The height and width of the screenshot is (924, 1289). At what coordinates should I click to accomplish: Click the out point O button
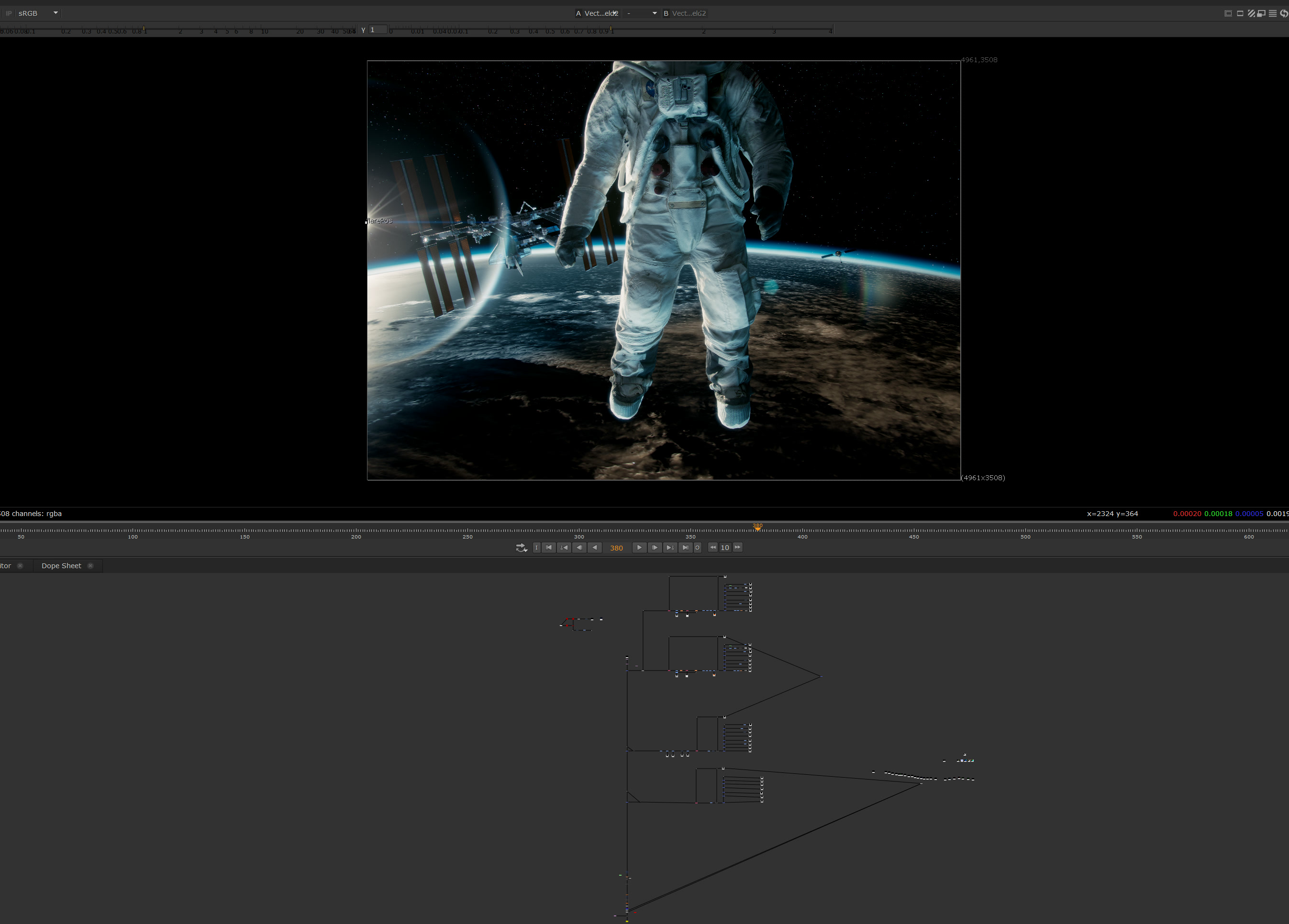[x=697, y=548]
